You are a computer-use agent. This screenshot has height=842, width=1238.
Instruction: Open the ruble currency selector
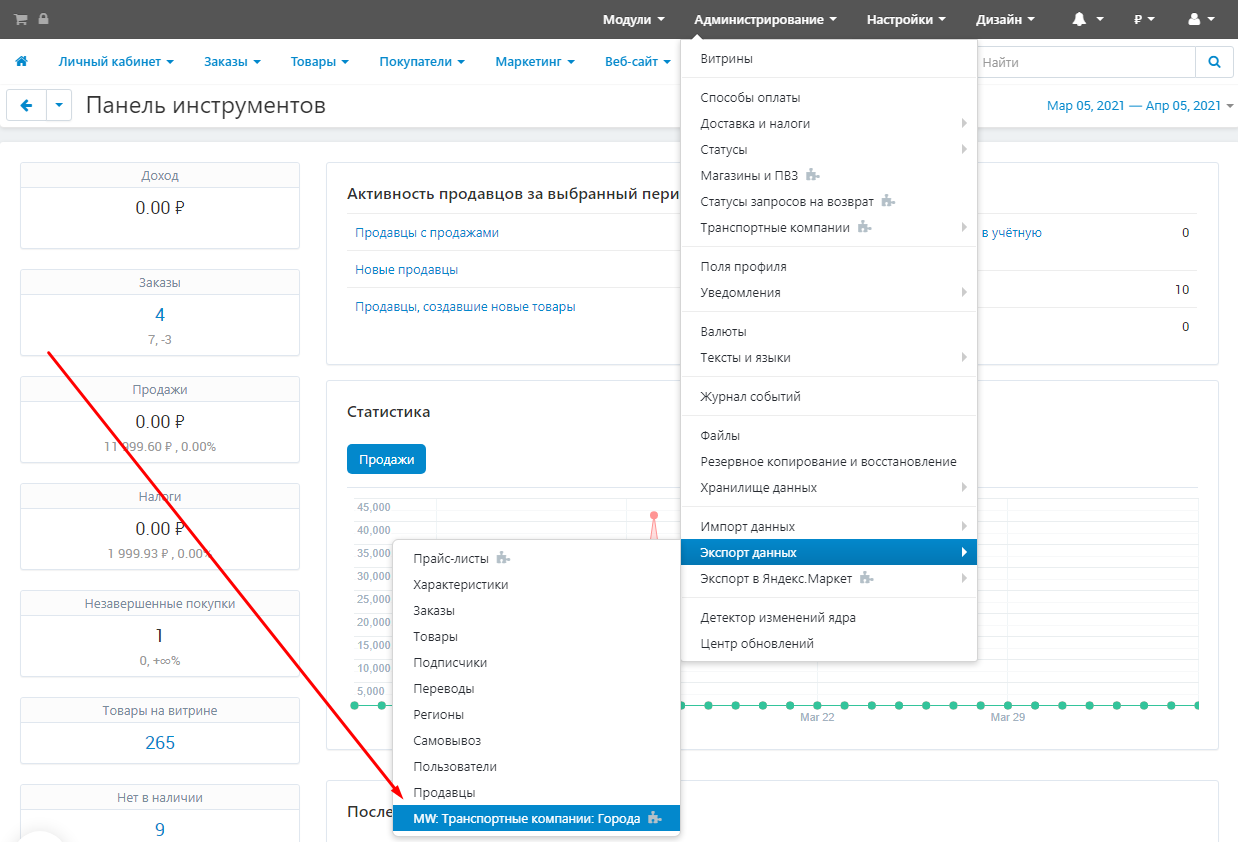[x=1144, y=19]
